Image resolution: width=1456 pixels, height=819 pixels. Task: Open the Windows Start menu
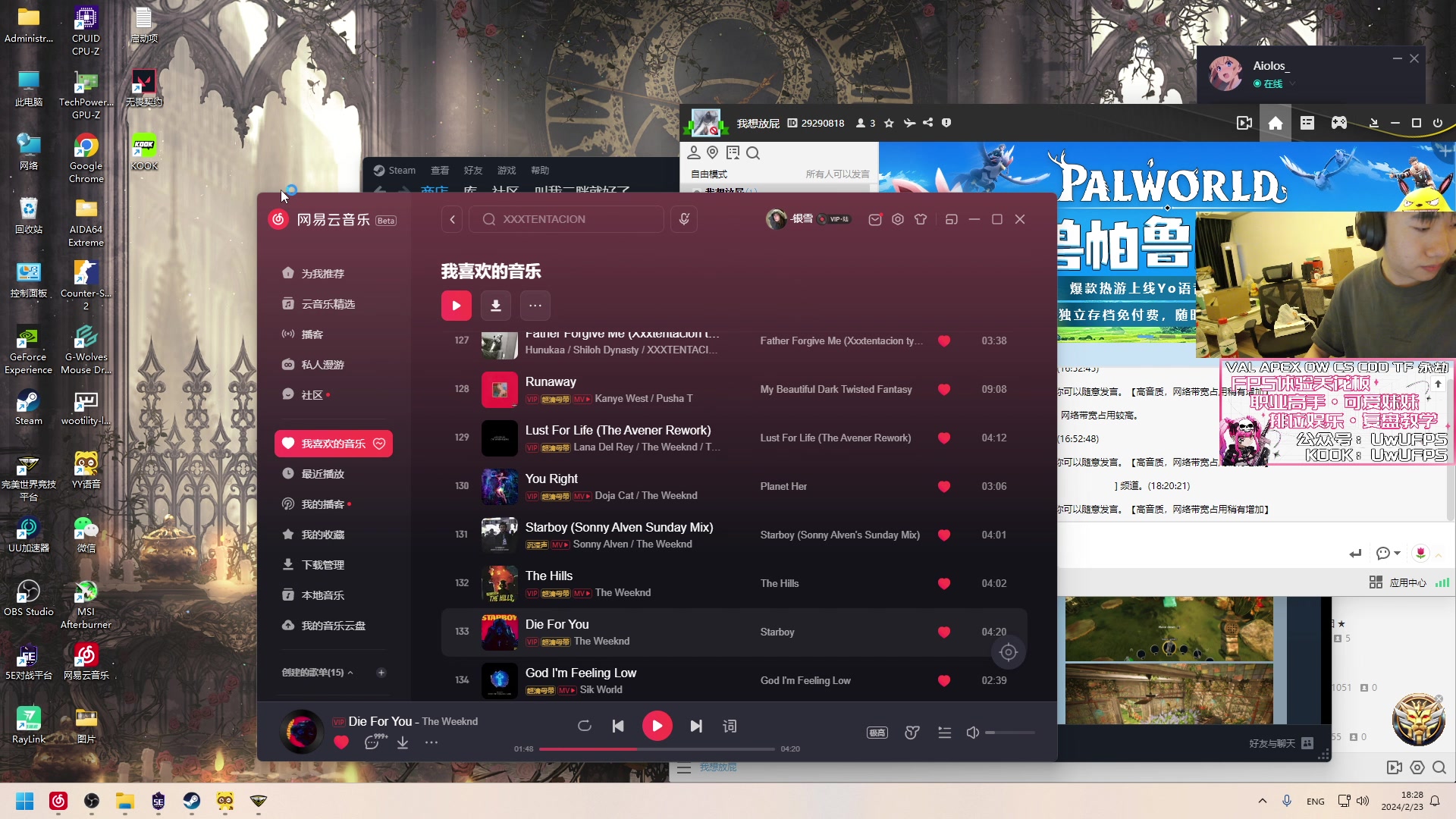click(x=25, y=801)
